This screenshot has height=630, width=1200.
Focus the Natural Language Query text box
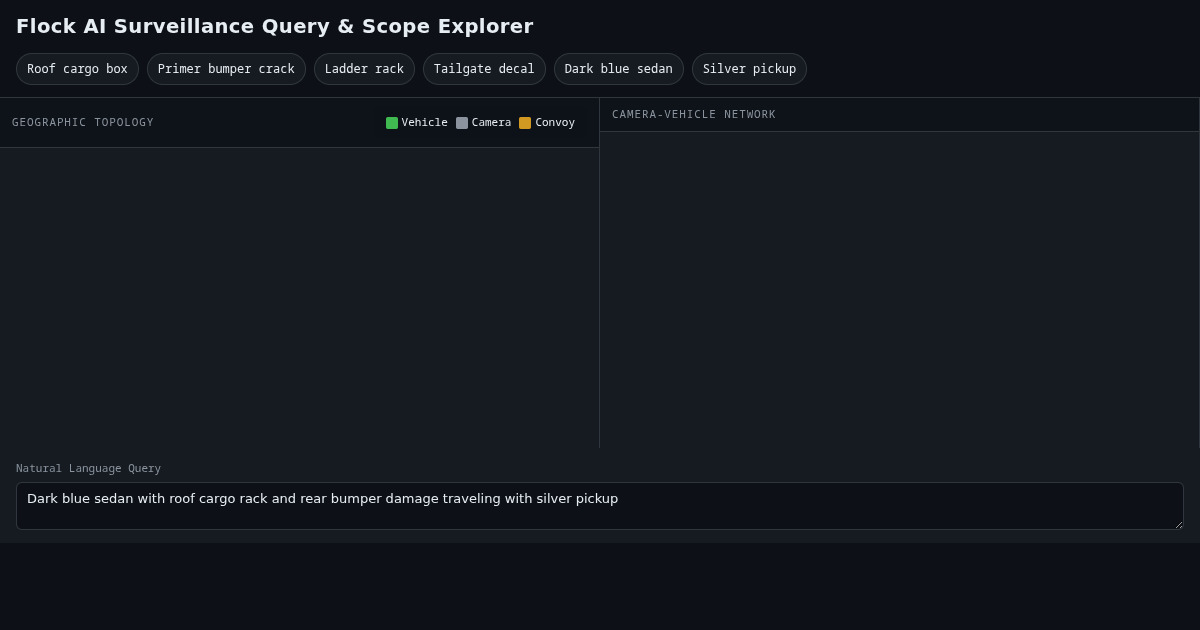tap(600, 506)
